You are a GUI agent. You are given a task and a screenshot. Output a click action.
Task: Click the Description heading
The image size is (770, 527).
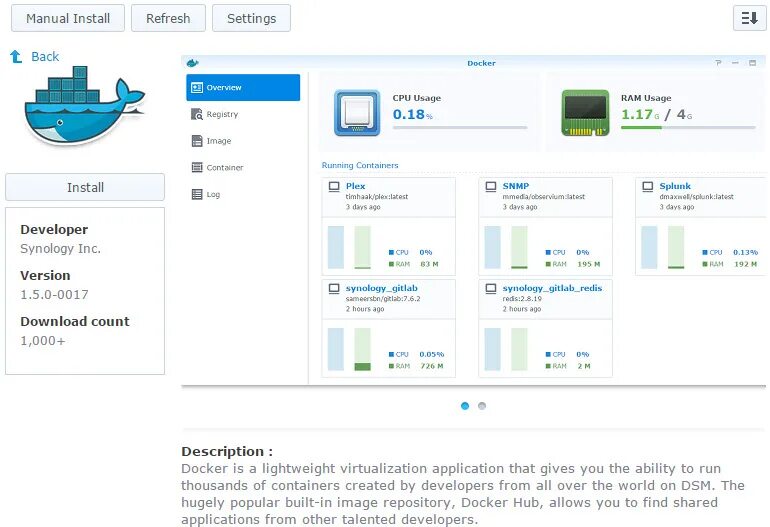(x=227, y=451)
